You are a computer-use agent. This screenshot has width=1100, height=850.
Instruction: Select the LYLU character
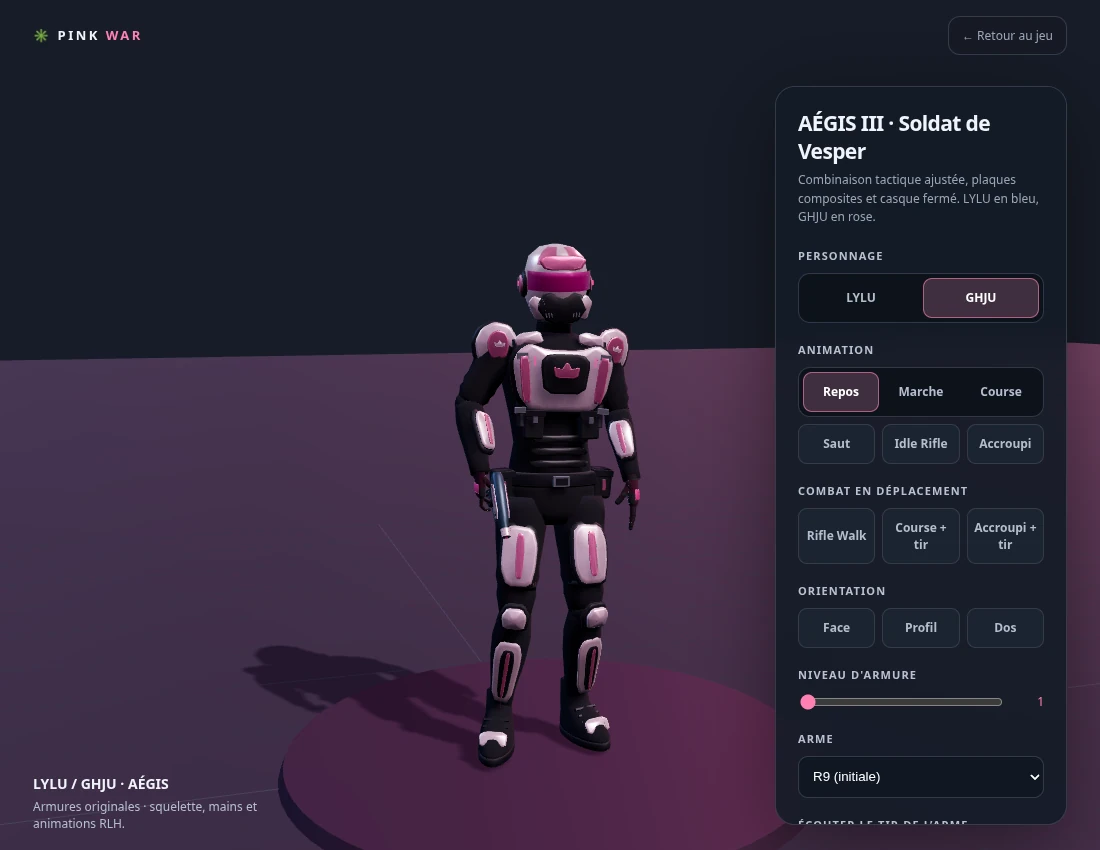[861, 297]
